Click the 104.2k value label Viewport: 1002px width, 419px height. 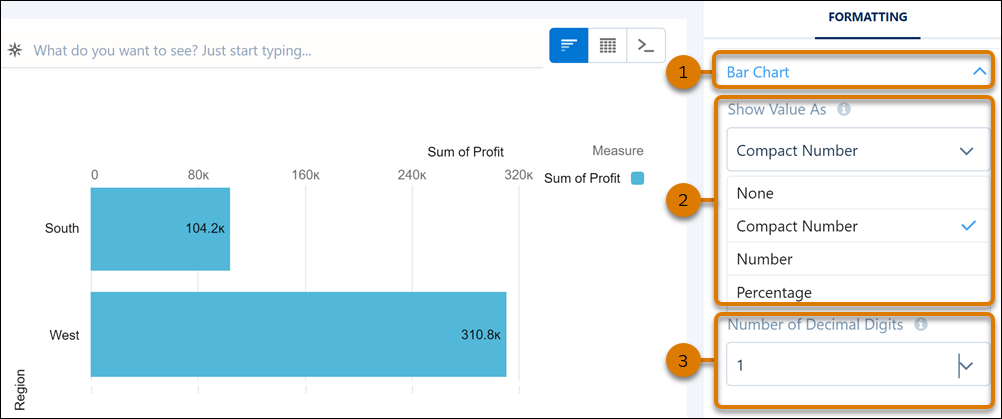coord(205,229)
